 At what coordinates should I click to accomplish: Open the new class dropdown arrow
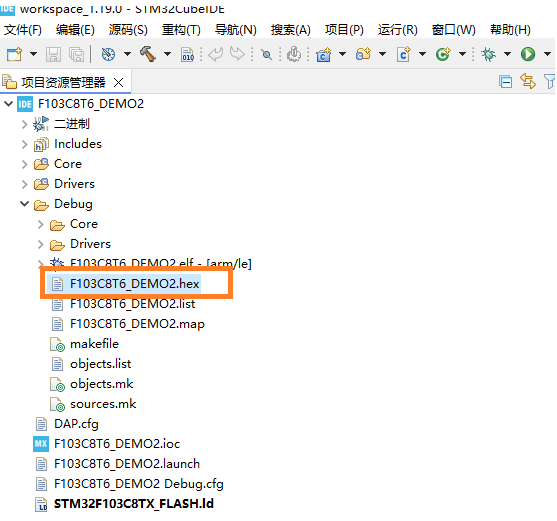tap(463, 54)
